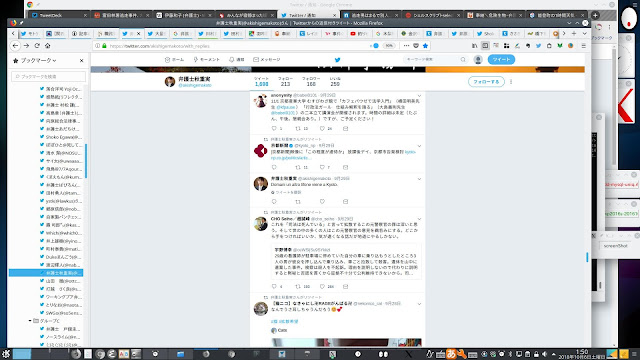Like the Kyoto Shimbun tweet
This screenshot has height=360, width=640.
322,167
